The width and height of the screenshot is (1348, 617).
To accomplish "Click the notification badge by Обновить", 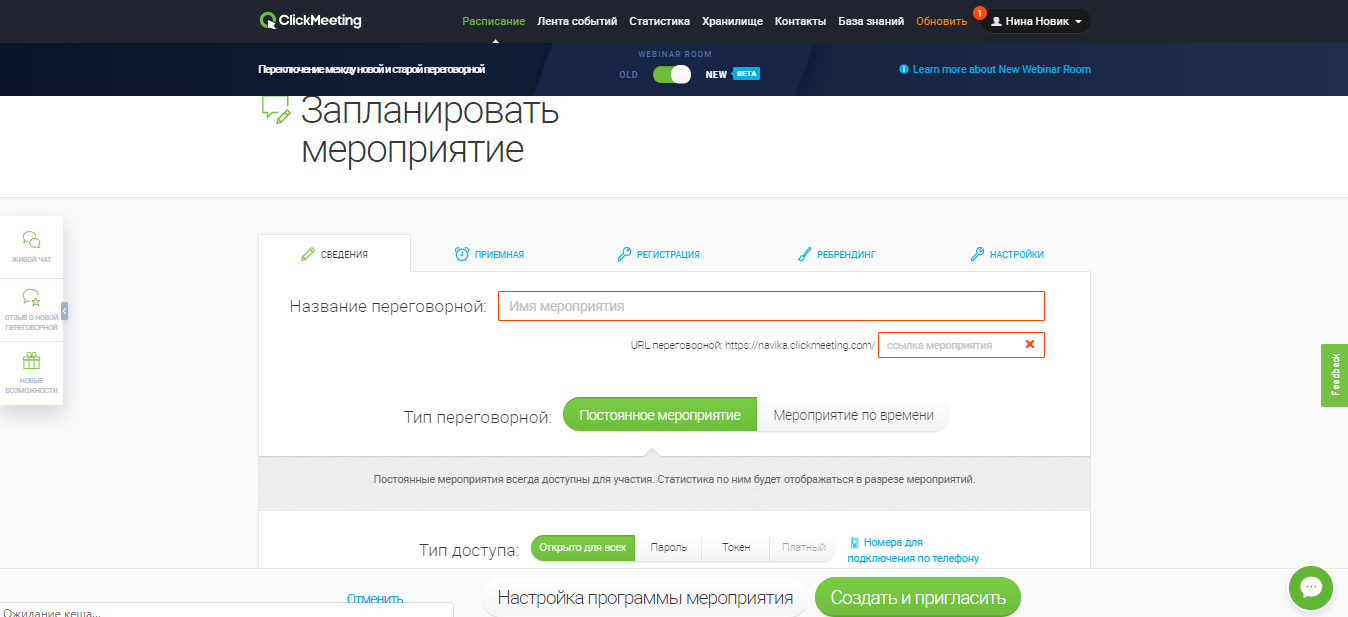I will [x=979, y=13].
